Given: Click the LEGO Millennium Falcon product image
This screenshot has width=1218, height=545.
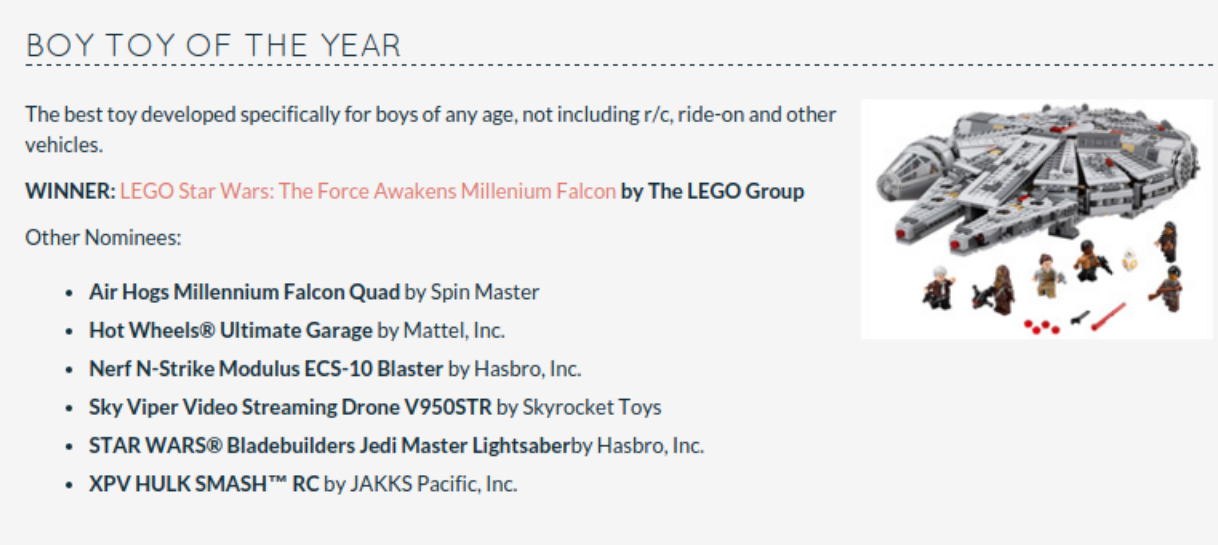Looking at the screenshot, I should (1037, 218).
